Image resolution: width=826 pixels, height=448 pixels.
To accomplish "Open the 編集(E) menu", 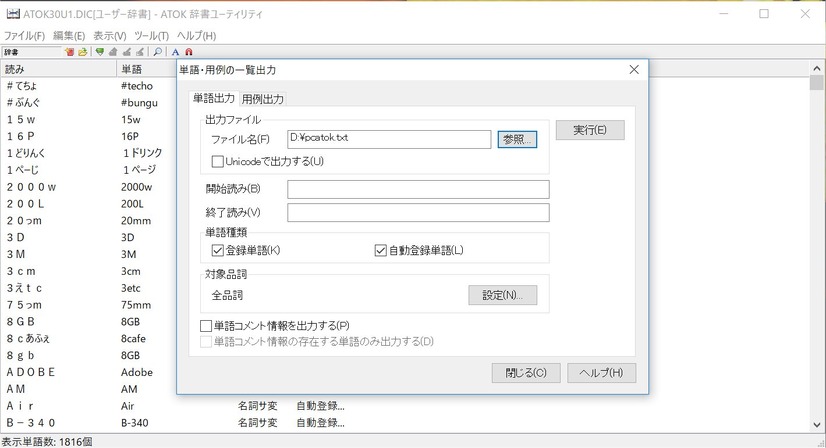I will [x=69, y=36].
